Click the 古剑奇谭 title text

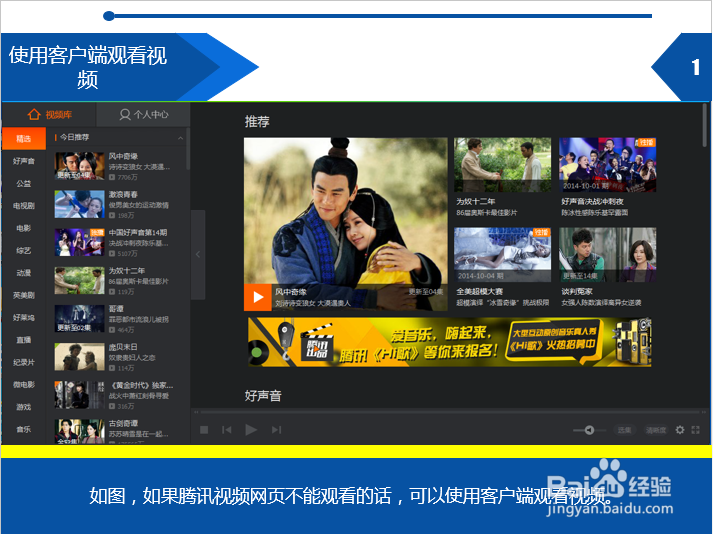pyautogui.click(x=123, y=423)
